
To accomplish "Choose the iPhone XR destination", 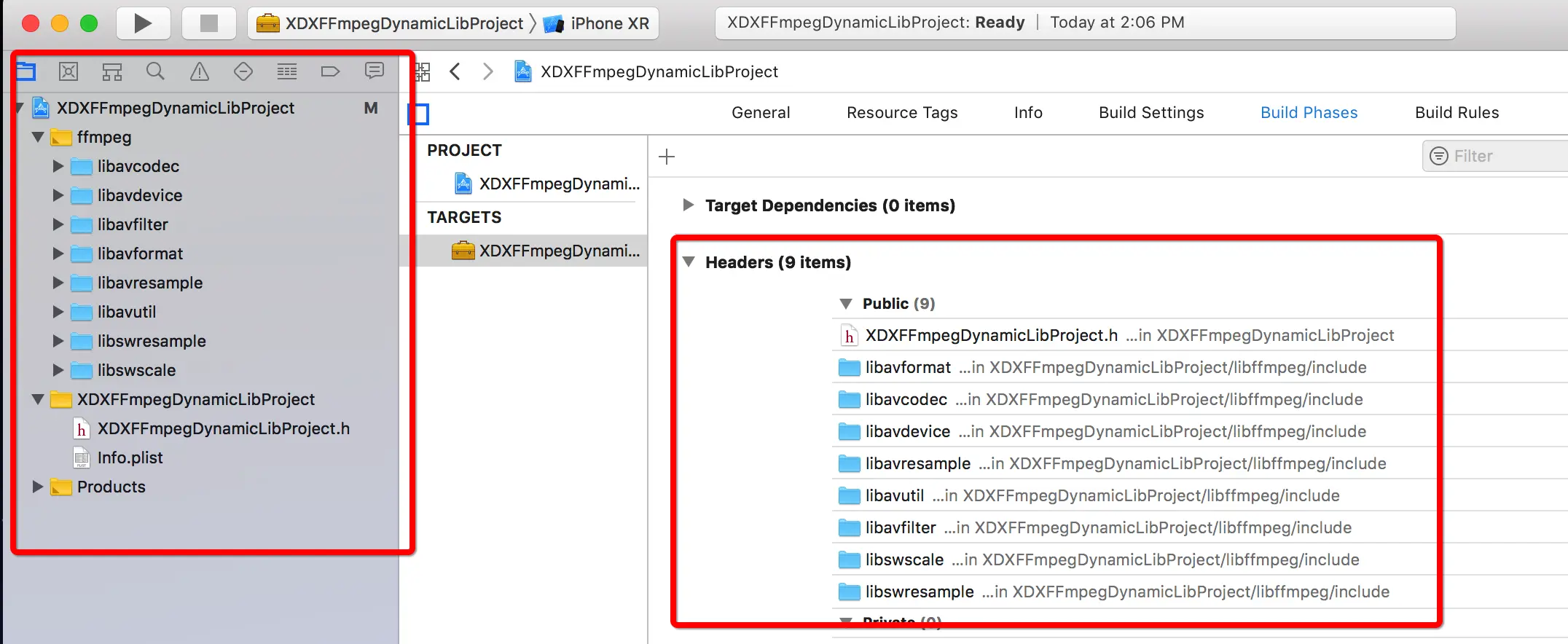I will point(597,23).
